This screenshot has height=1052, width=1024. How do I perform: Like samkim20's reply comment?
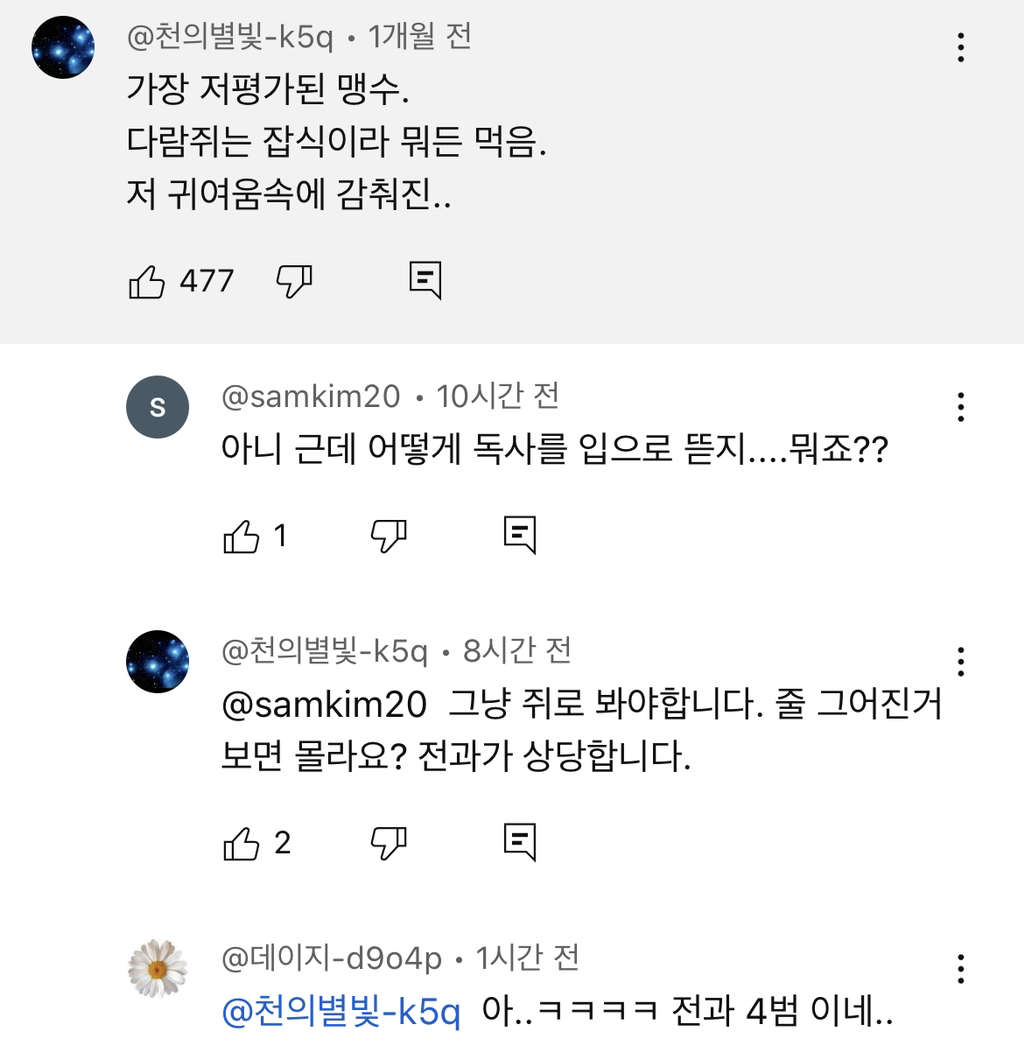click(x=241, y=536)
